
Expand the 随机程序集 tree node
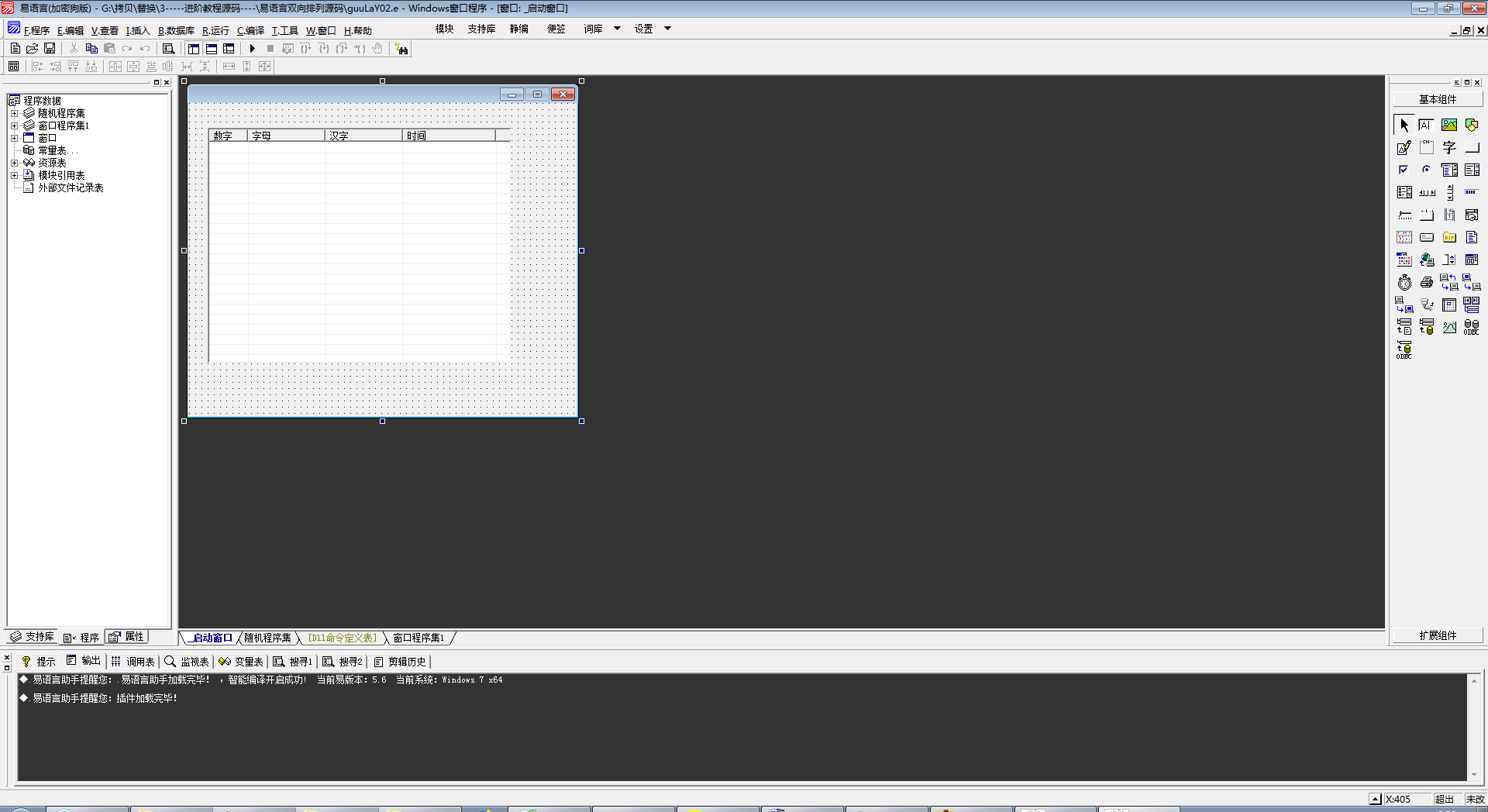click(14, 113)
